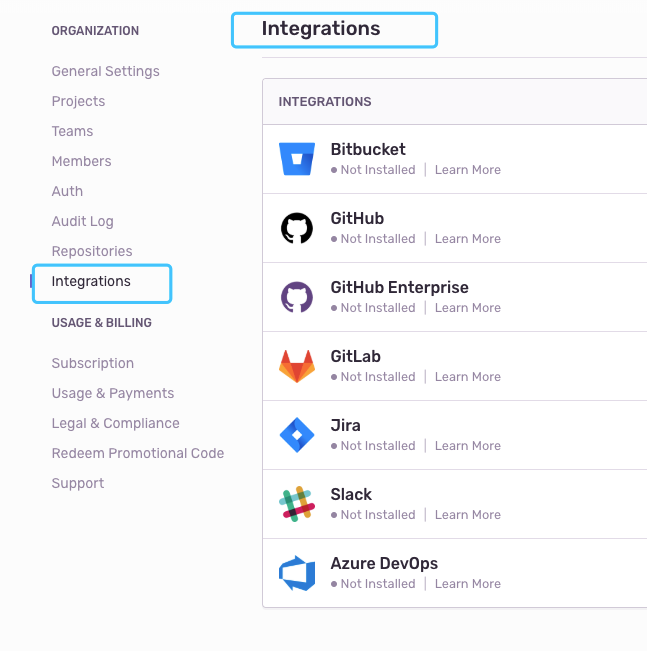Click the purple GitHub Enterprise icon
647x651 pixels.
297,297
